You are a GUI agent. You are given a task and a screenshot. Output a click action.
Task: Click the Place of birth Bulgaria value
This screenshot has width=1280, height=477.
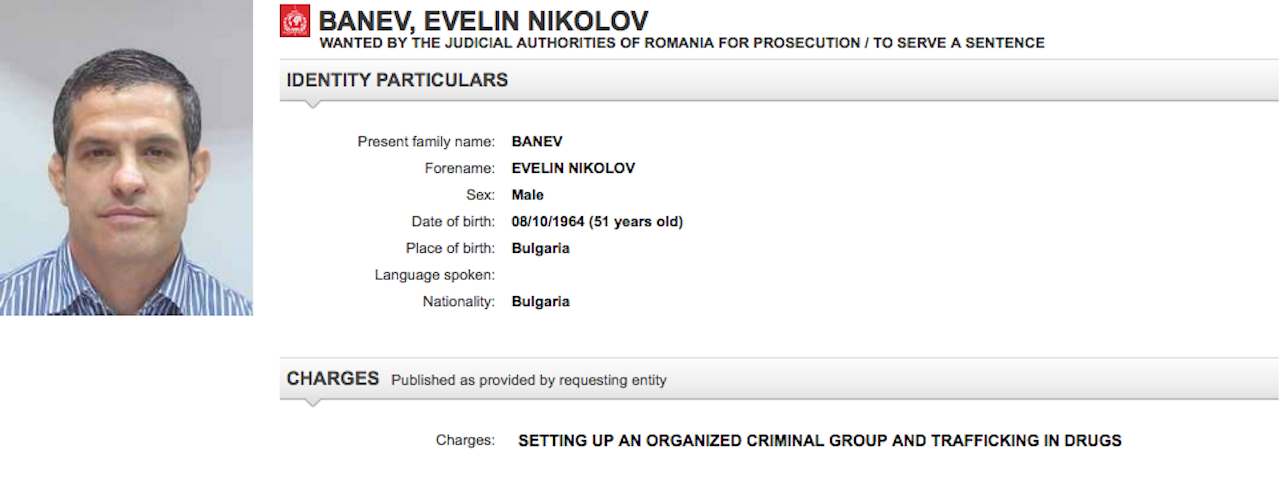[540, 248]
